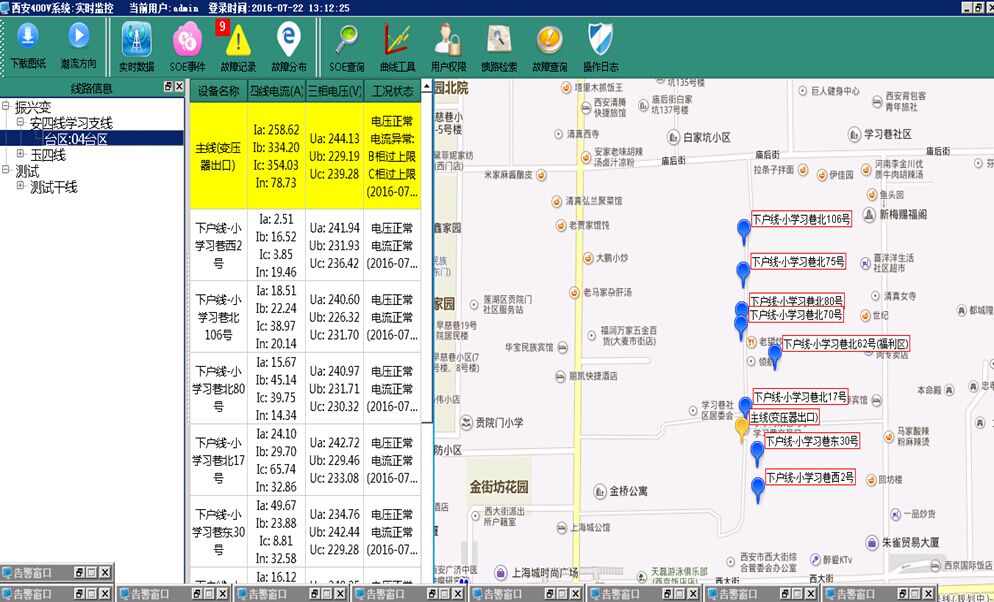Open 操作日志 operation log shield icon
The width and height of the screenshot is (994, 602).
point(600,39)
